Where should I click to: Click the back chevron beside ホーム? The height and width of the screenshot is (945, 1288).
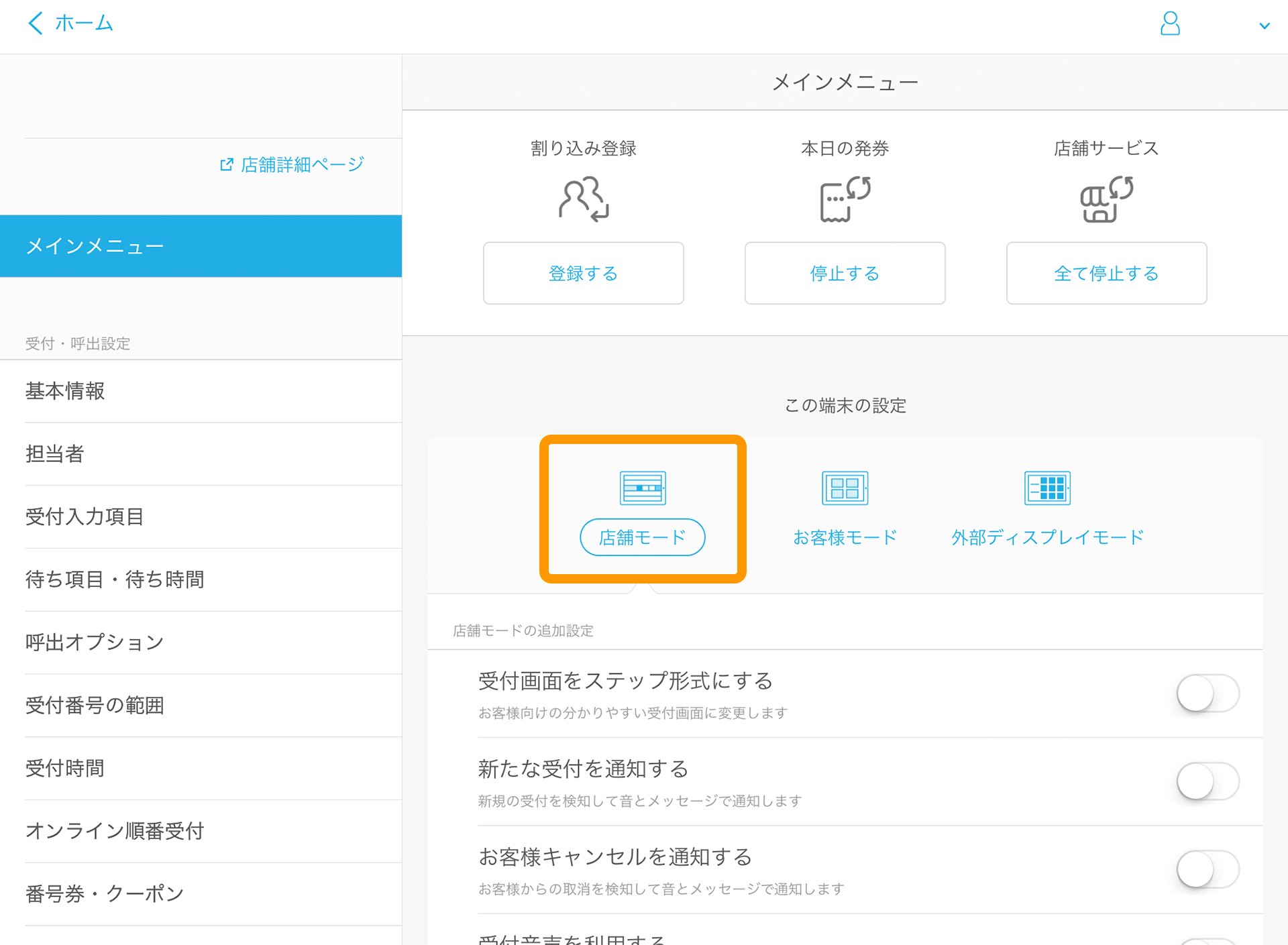click(x=36, y=23)
